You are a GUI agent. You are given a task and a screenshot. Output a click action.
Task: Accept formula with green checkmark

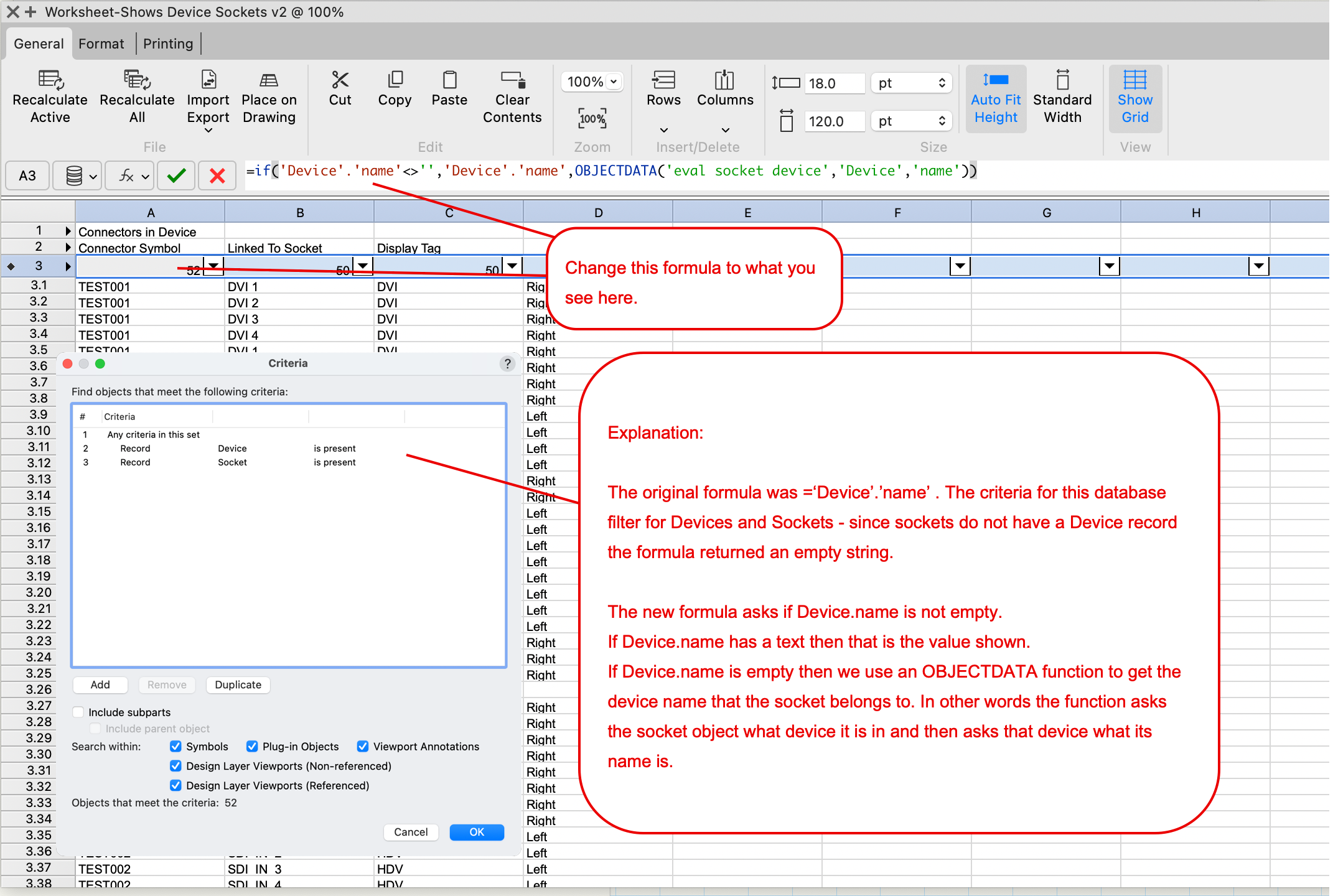(x=176, y=176)
